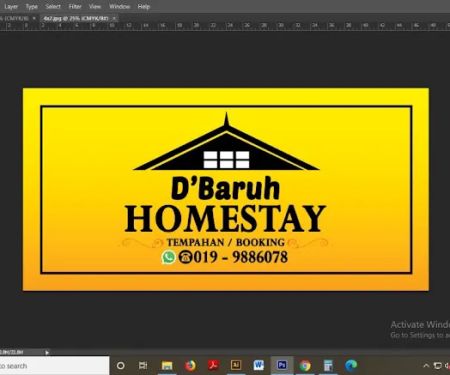450x375 pixels.
Task: Open Calculator from taskbar
Action: [x=328, y=366]
